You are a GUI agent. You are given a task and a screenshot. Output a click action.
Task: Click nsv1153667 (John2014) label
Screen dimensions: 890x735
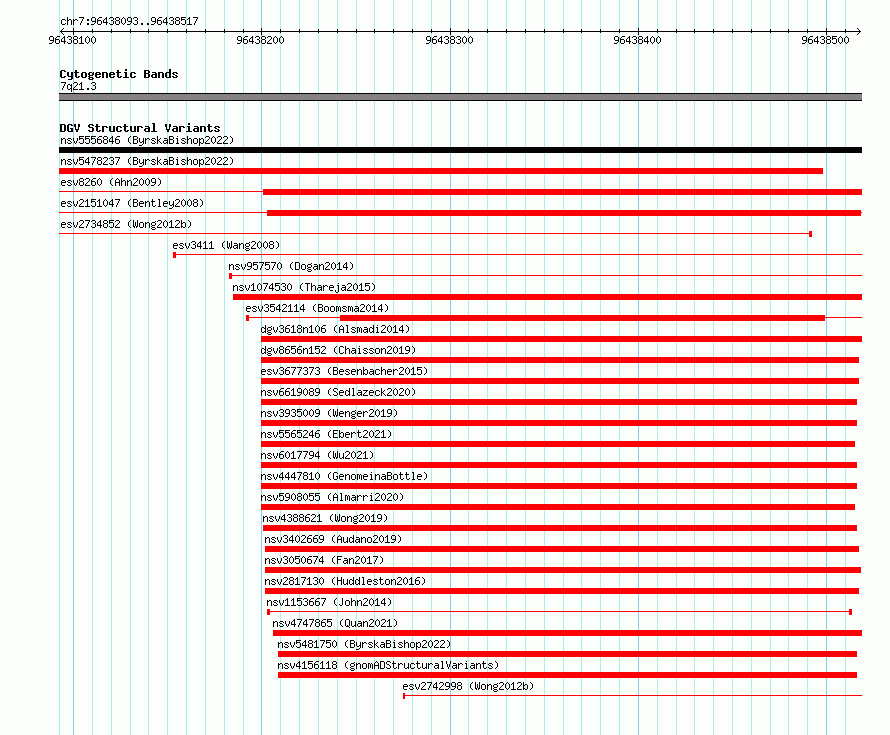coord(329,602)
